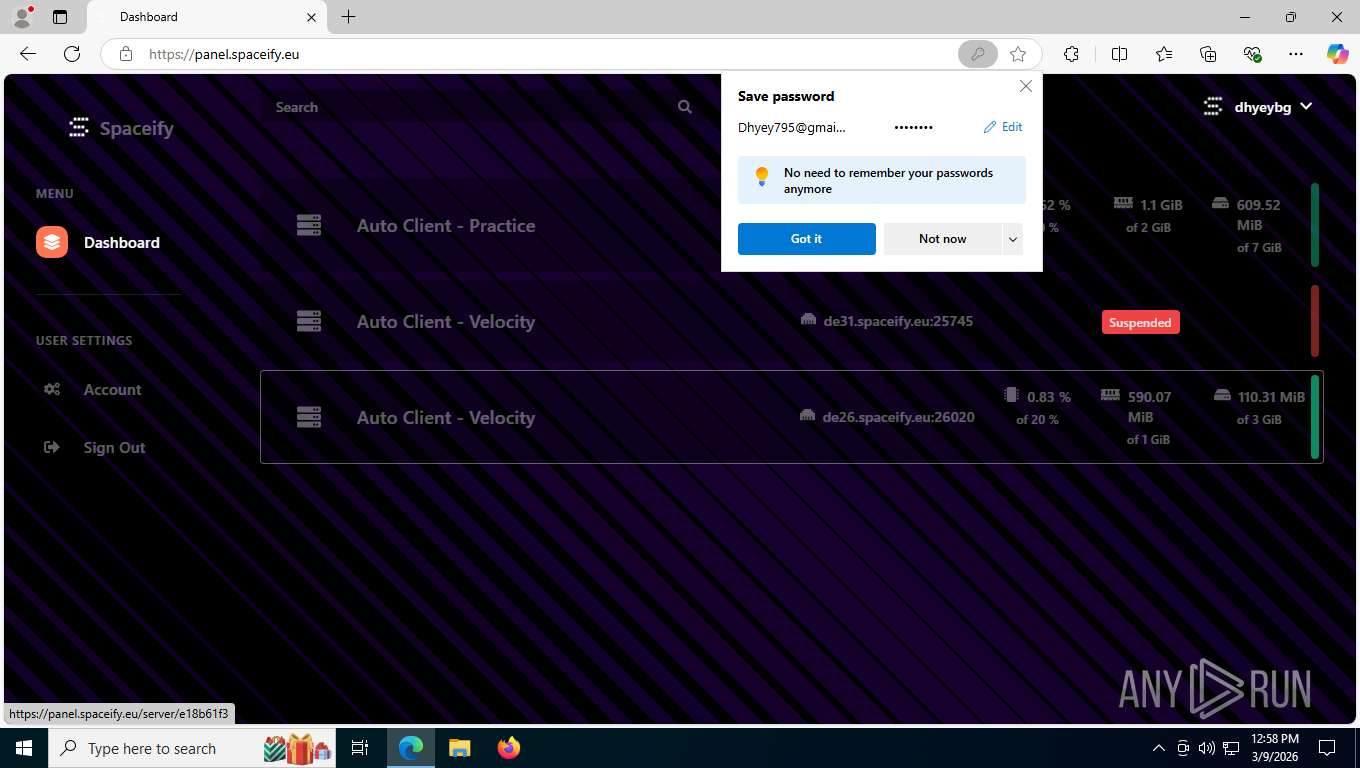
Task: Focus the browser address bar
Action: 550,54
